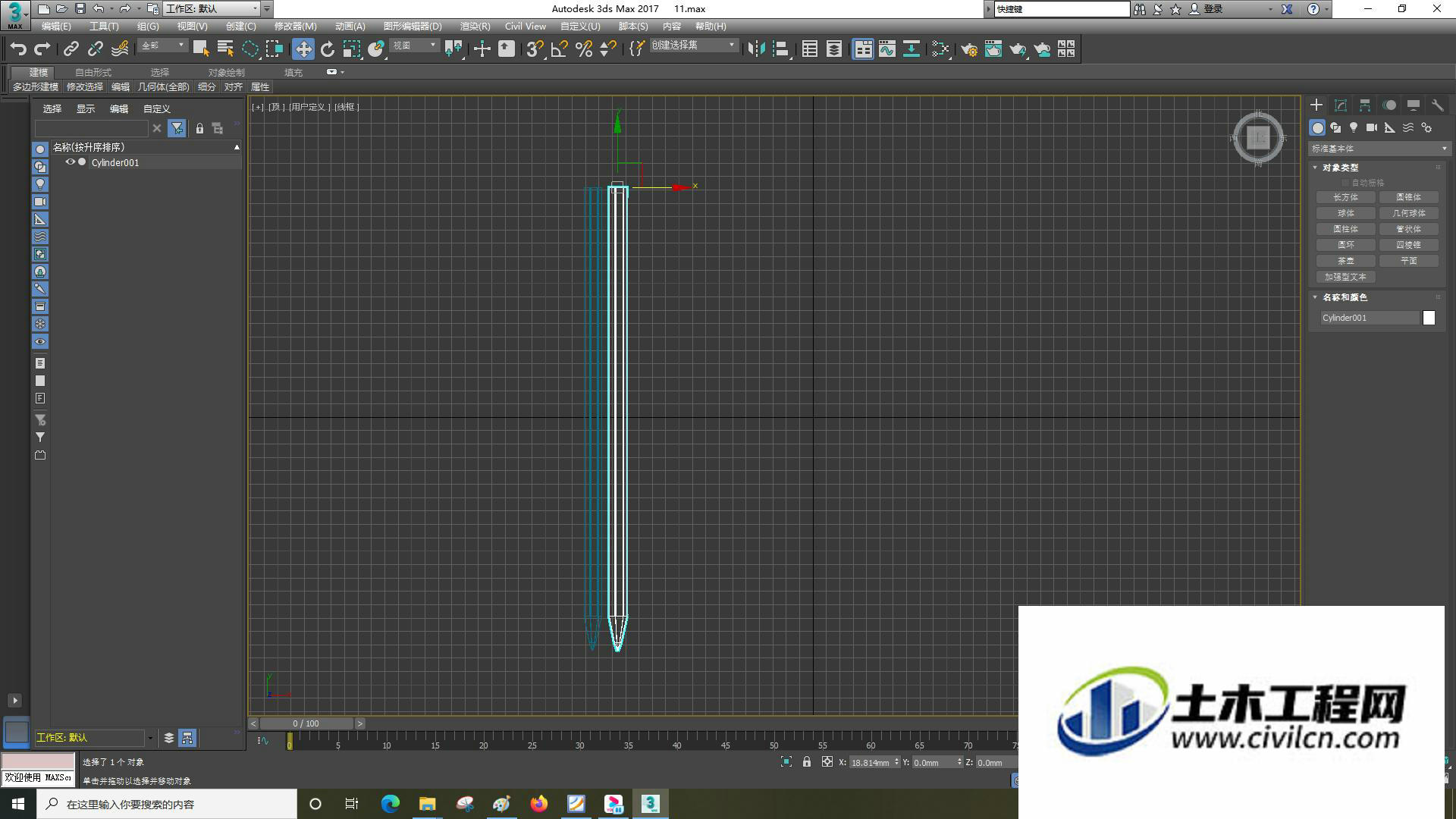Open Render Setup teapot gear icon
The image size is (1456, 819).
968,49
